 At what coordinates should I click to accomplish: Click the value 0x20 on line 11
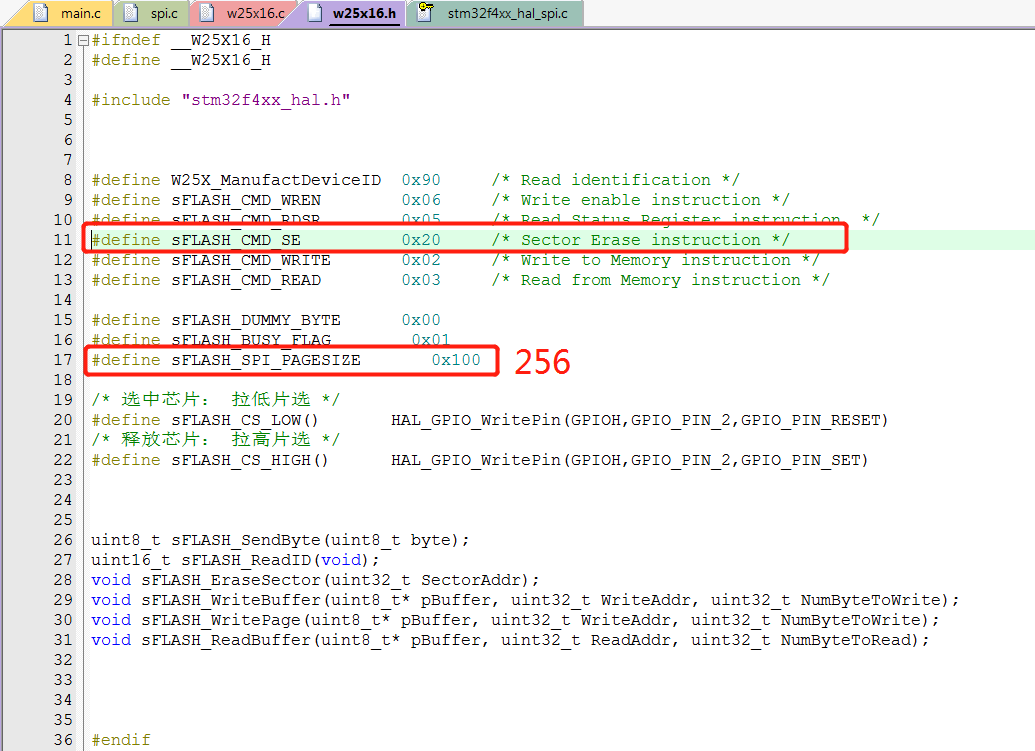point(421,240)
